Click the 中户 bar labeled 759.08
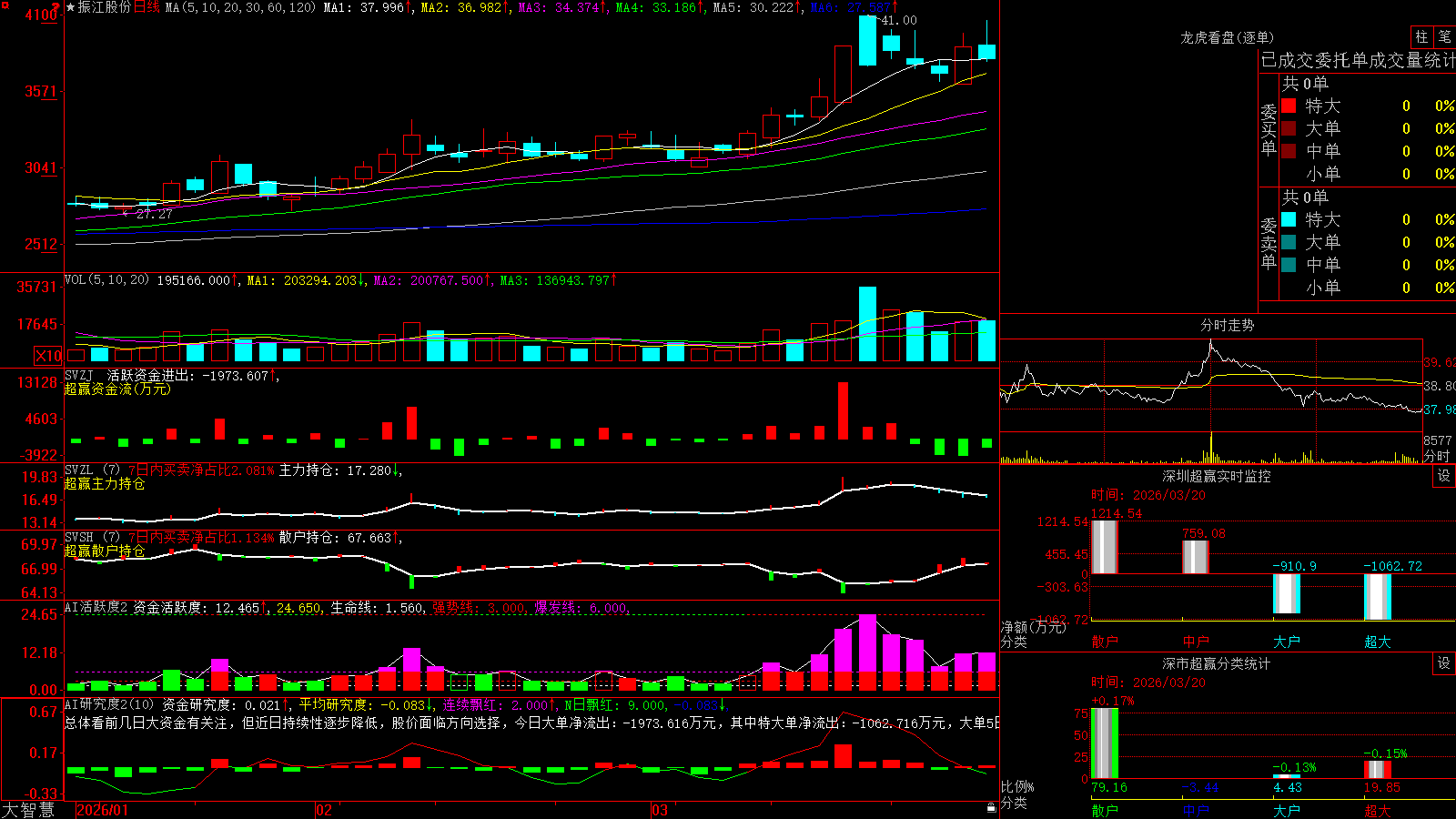Image resolution: width=1456 pixels, height=819 pixels. (x=1196, y=557)
